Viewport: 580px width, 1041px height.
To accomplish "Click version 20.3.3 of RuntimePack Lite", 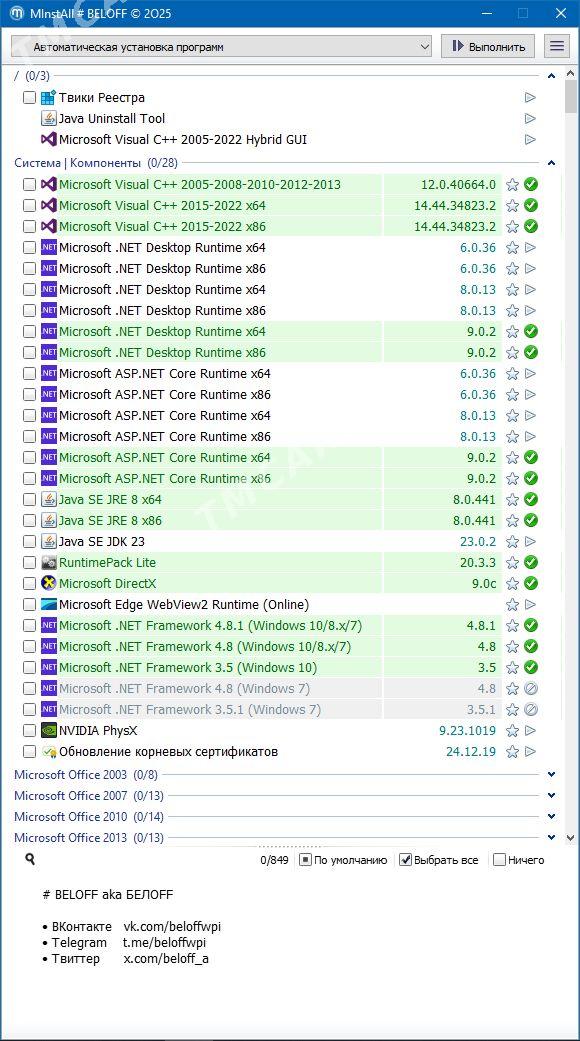I will tap(478, 562).
